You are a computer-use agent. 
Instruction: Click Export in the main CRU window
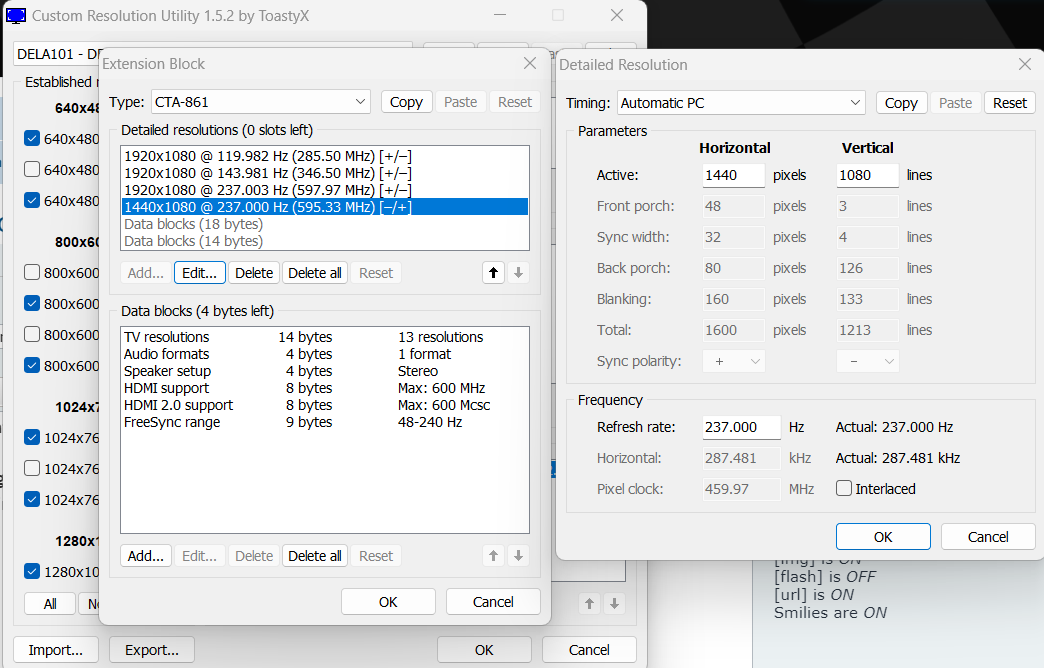click(x=151, y=650)
